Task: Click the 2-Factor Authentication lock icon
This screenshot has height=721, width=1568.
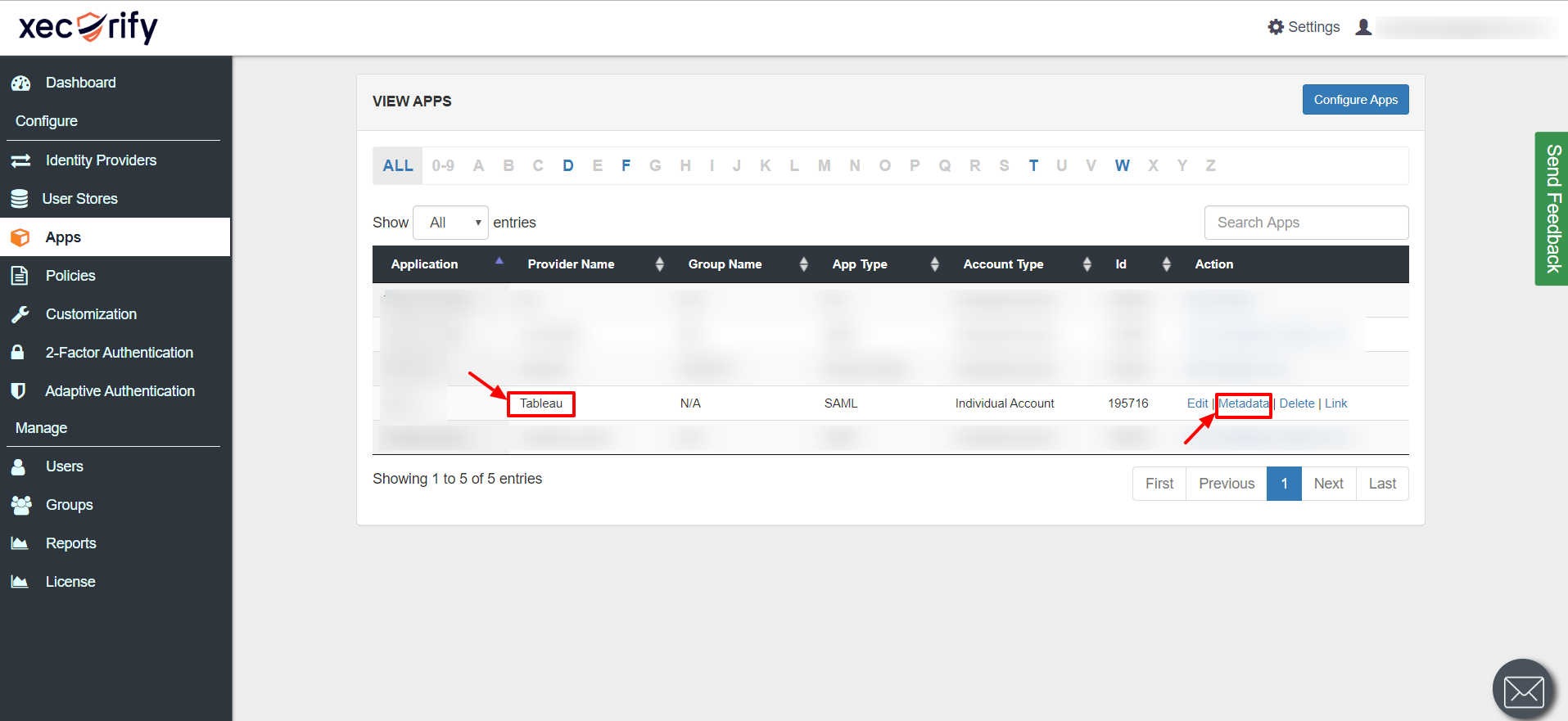Action: [17, 353]
